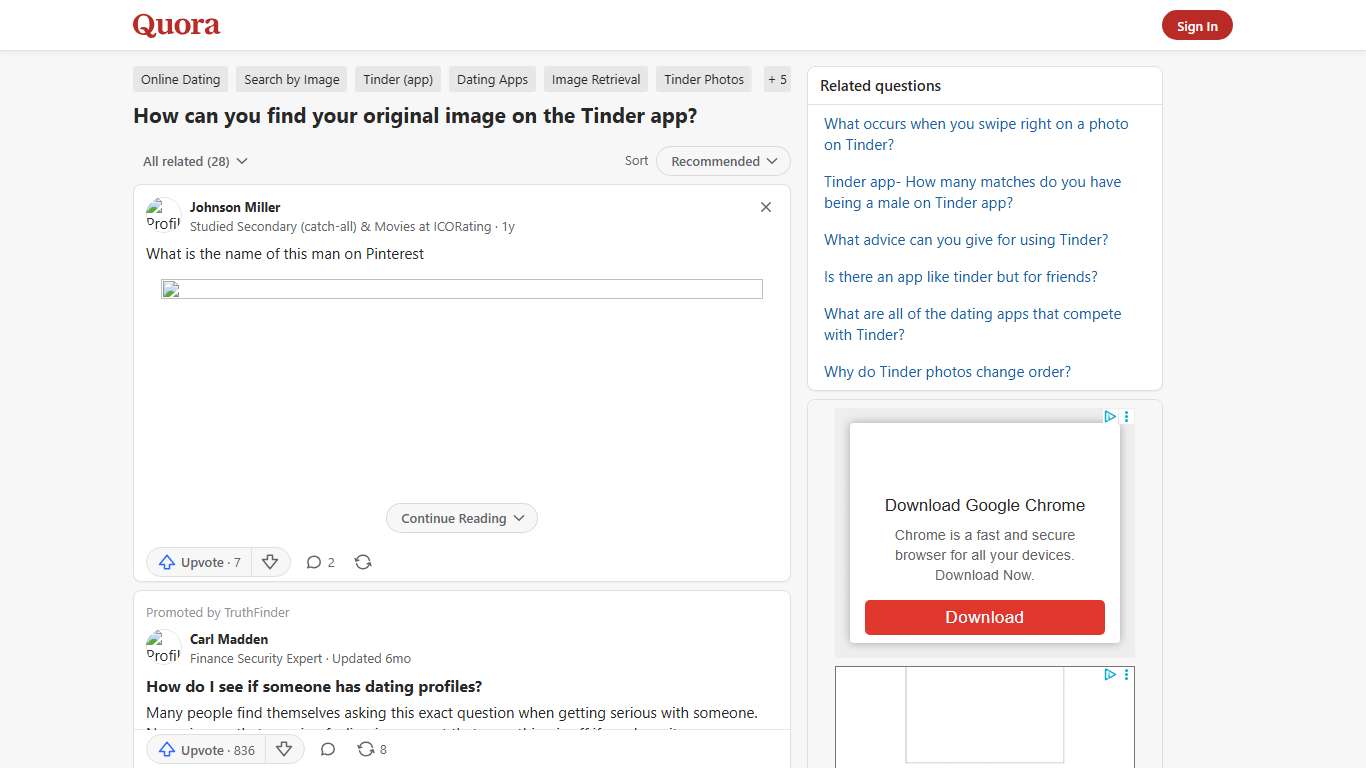Select the Tinder (app) topic tab
The image size is (1366, 768).
click(397, 79)
